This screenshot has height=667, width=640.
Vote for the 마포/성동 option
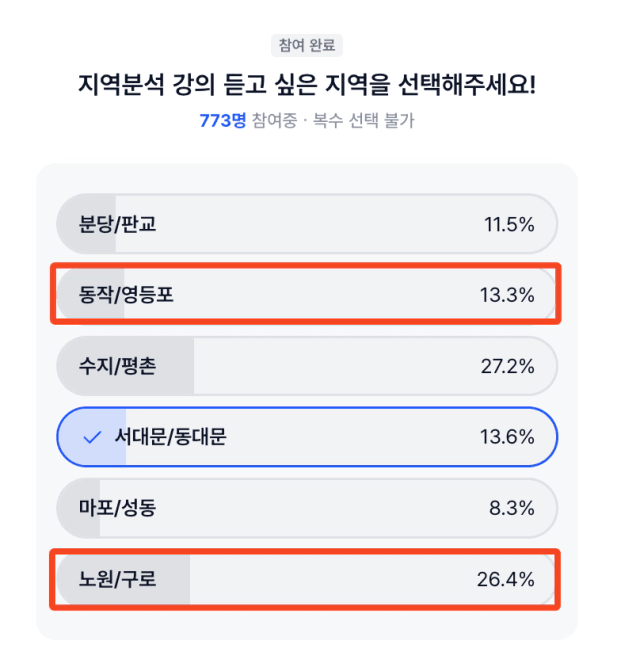coord(307,508)
